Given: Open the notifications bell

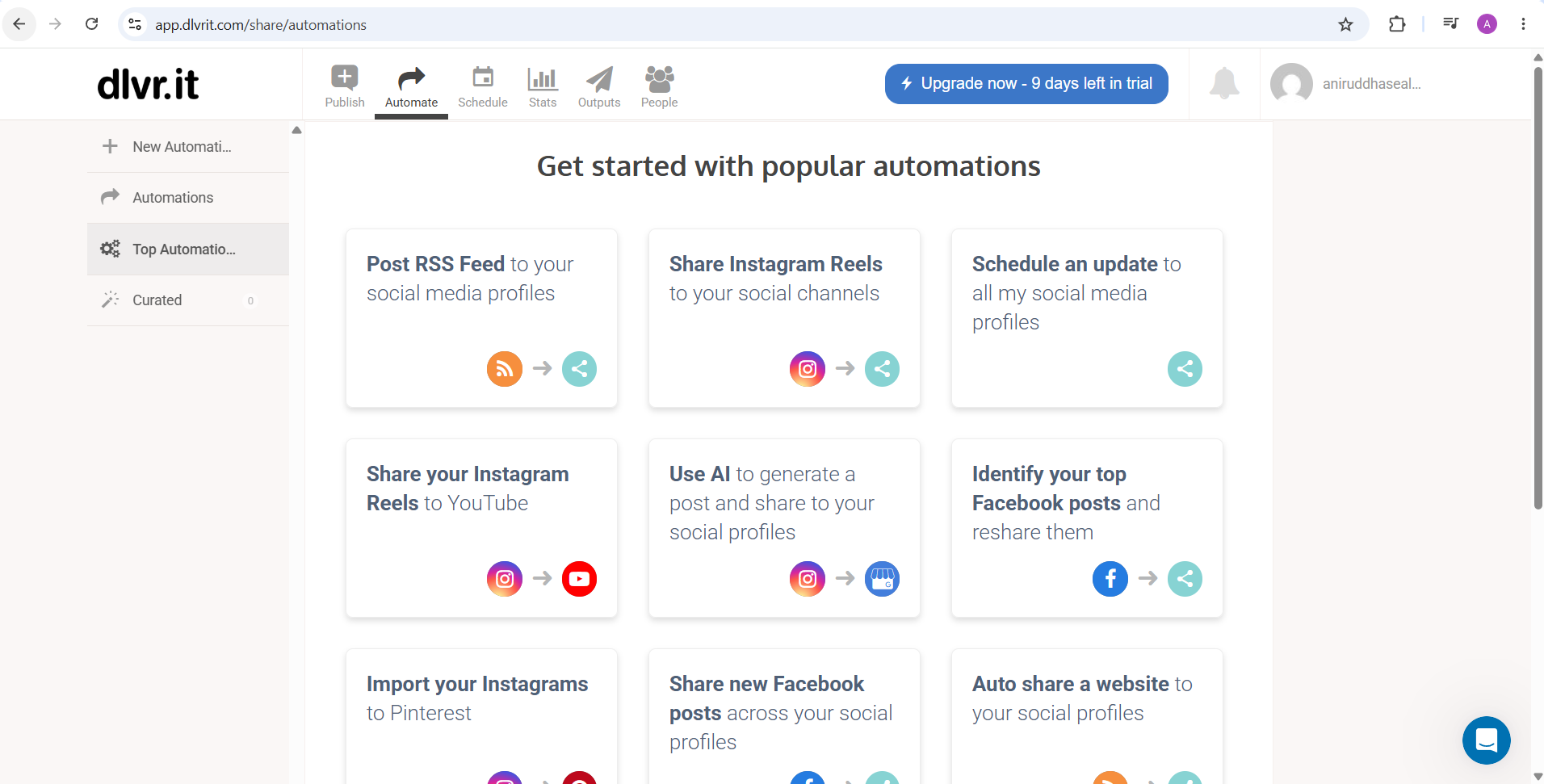Looking at the screenshot, I should pyautogui.click(x=1224, y=83).
